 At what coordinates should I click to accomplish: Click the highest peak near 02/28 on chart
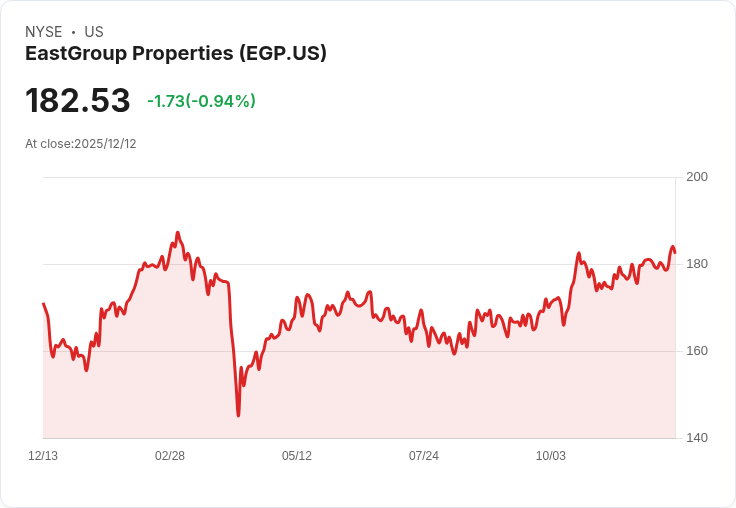[x=177, y=232]
